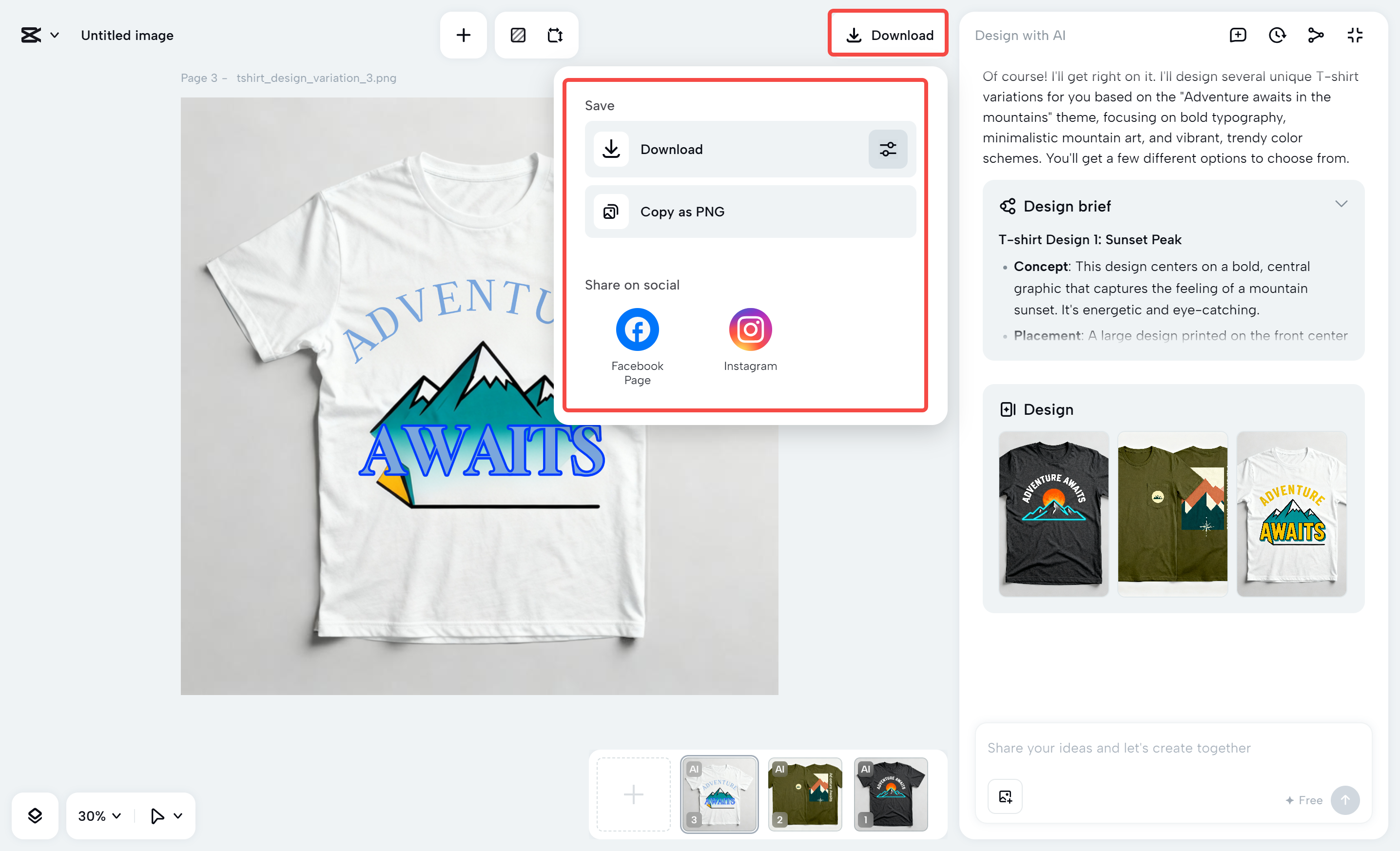1400x851 pixels.
Task: Open download settings sliders icon
Action: 888,150
